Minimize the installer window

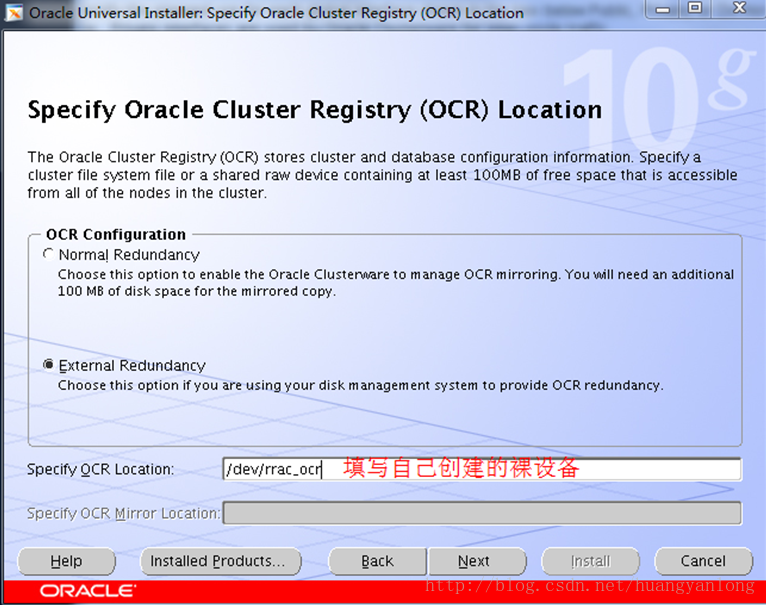pyautogui.click(x=662, y=8)
